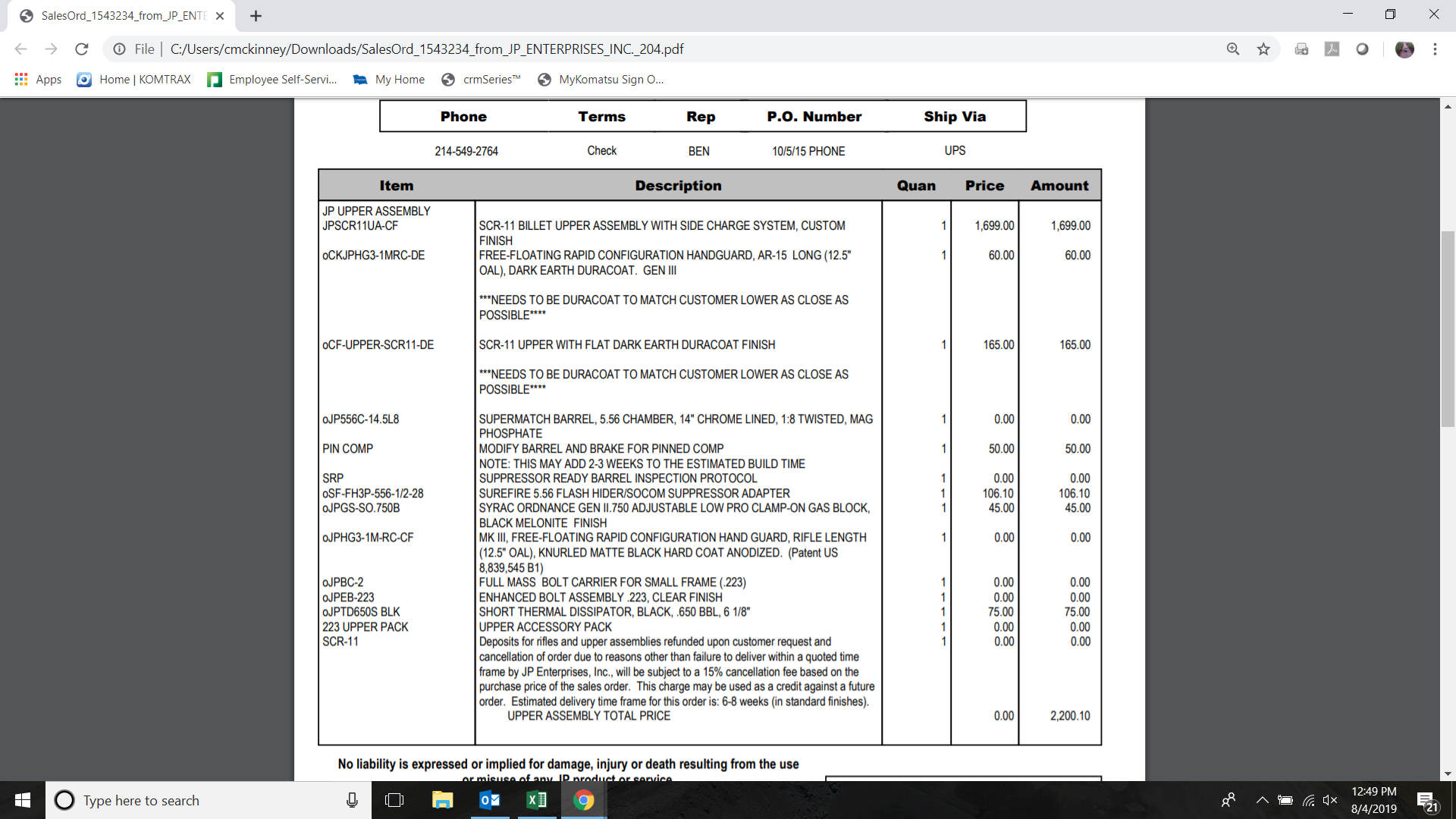Viewport: 1456px width, 819px height.
Task: Click the item code JPSCR11UA-CF
Action: (360, 226)
